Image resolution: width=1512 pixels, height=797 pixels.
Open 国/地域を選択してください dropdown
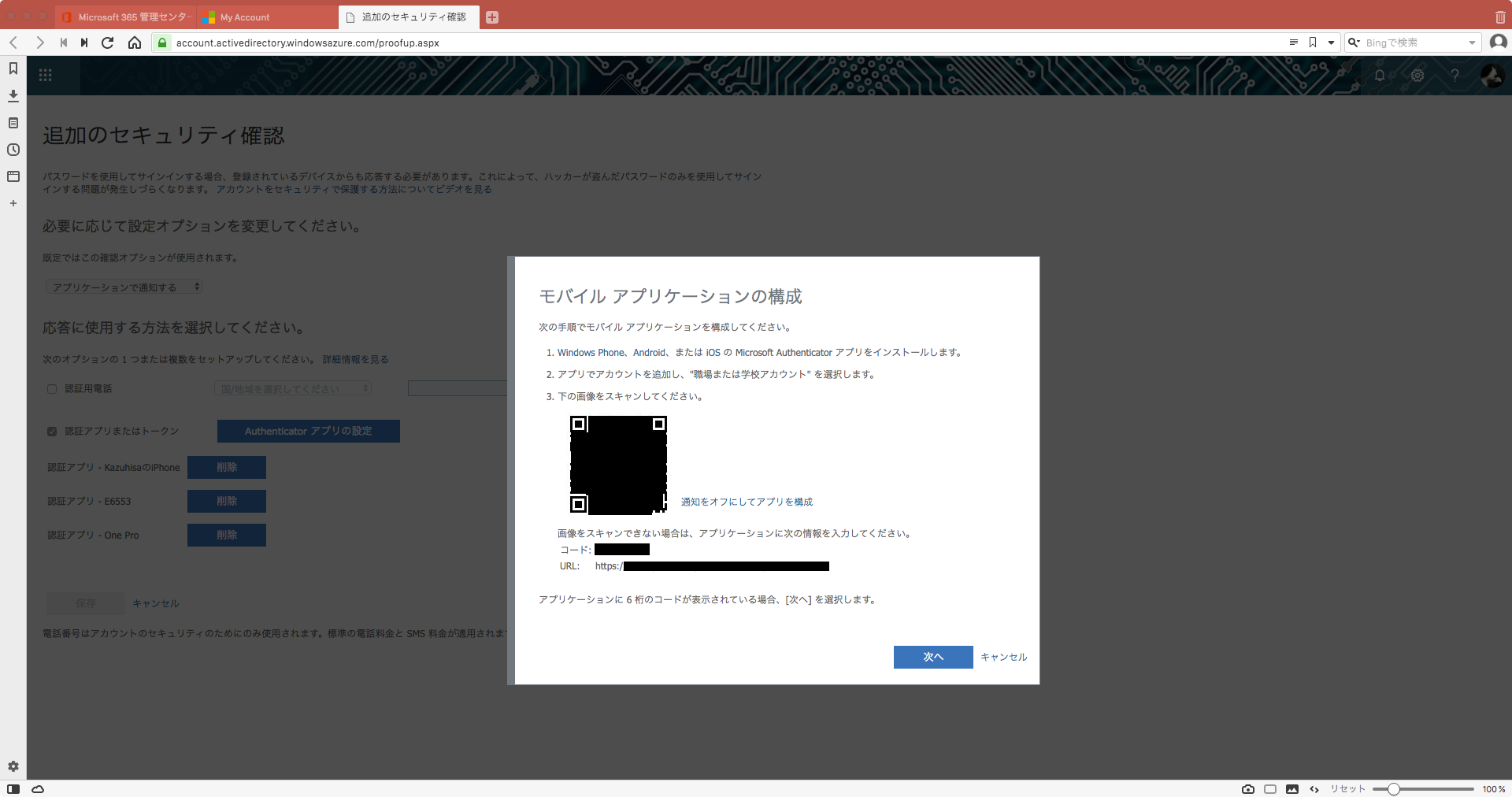(x=293, y=389)
